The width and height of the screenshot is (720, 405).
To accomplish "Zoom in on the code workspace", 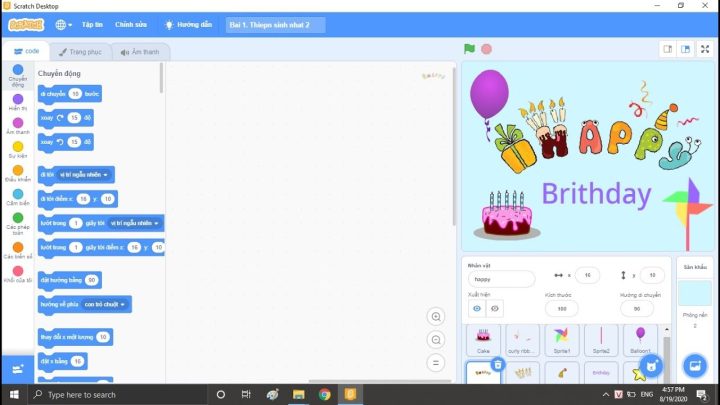I will pos(436,317).
